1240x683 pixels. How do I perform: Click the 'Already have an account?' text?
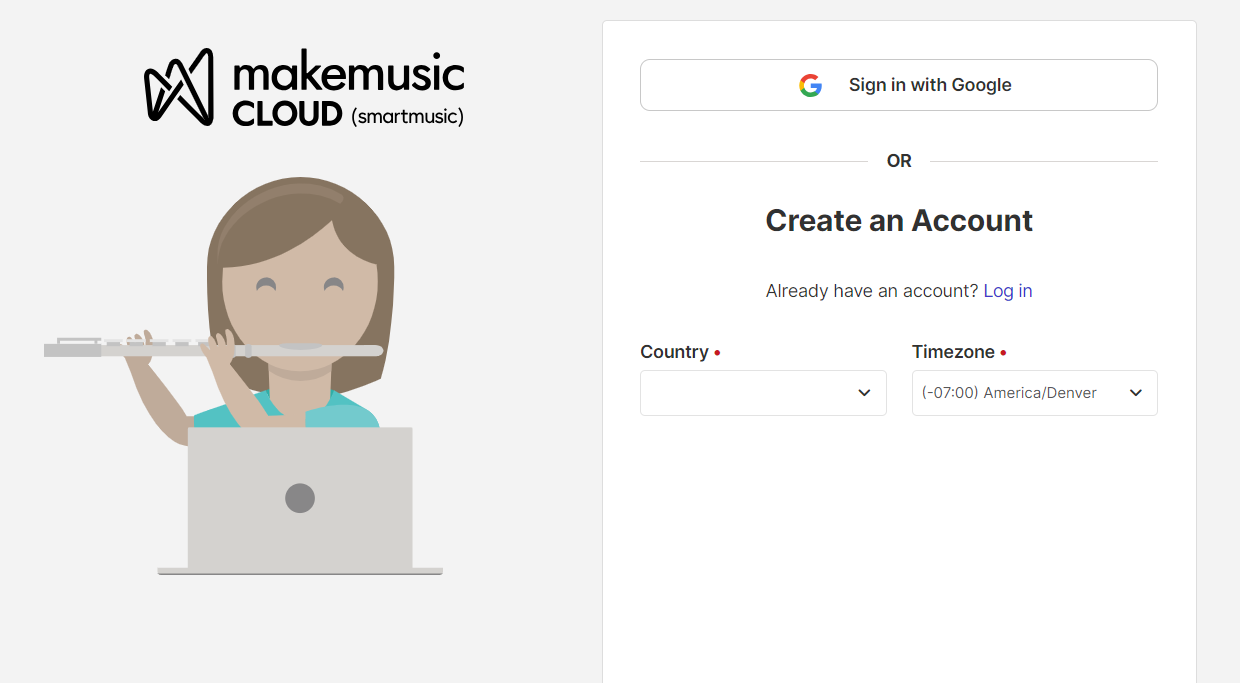click(x=871, y=291)
